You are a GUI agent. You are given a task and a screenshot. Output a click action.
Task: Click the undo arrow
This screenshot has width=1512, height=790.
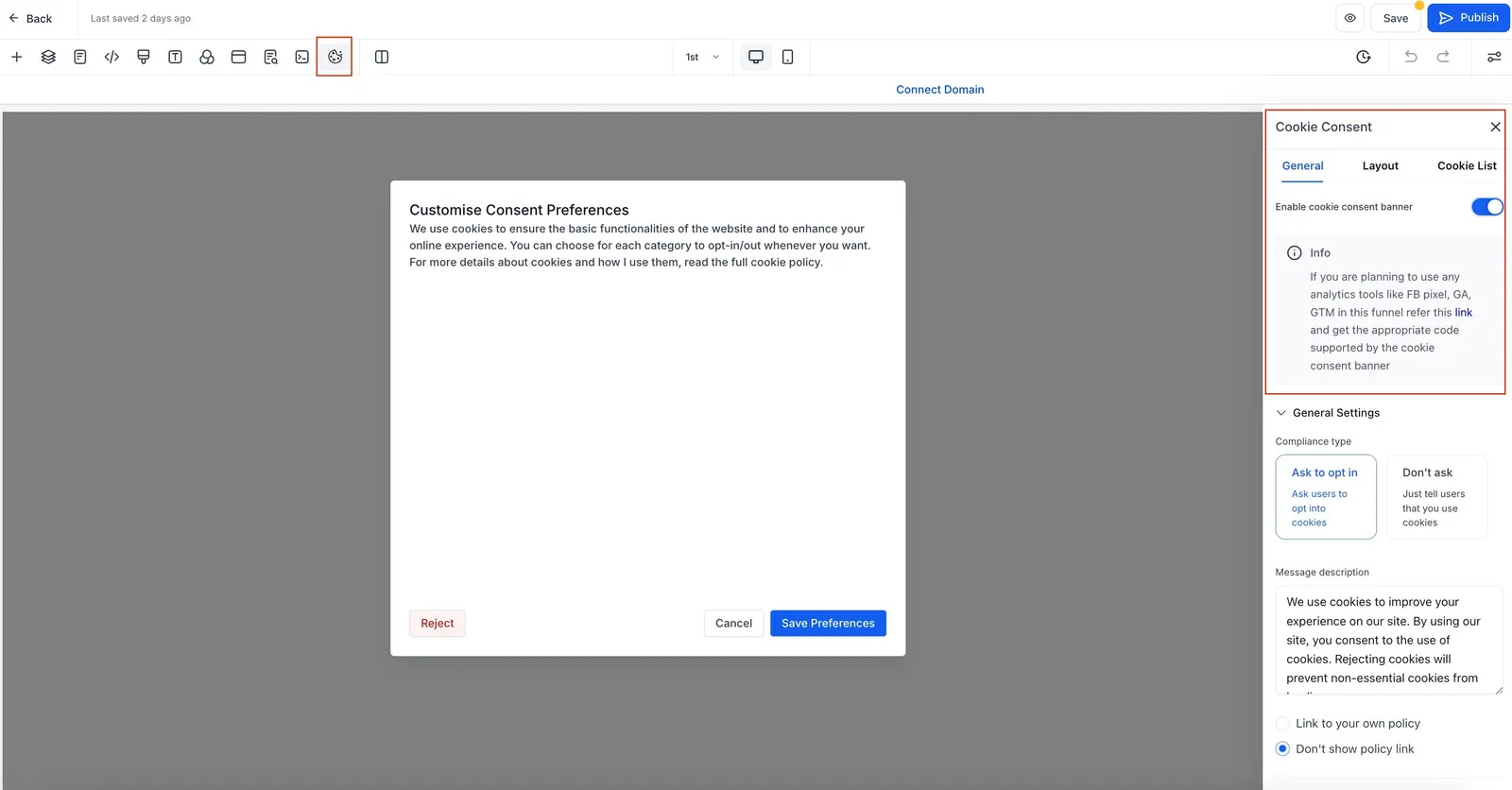pos(1411,57)
